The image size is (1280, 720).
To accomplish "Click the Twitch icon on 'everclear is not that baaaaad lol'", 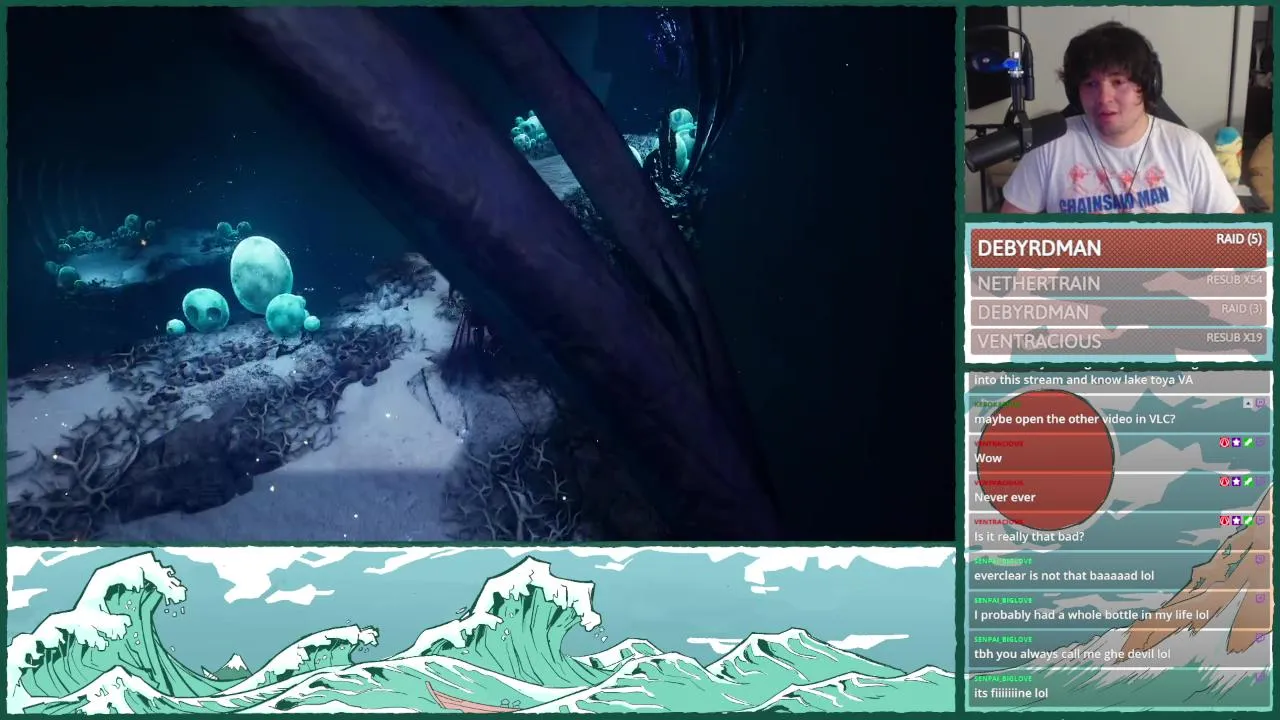I will (x=1260, y=560).
